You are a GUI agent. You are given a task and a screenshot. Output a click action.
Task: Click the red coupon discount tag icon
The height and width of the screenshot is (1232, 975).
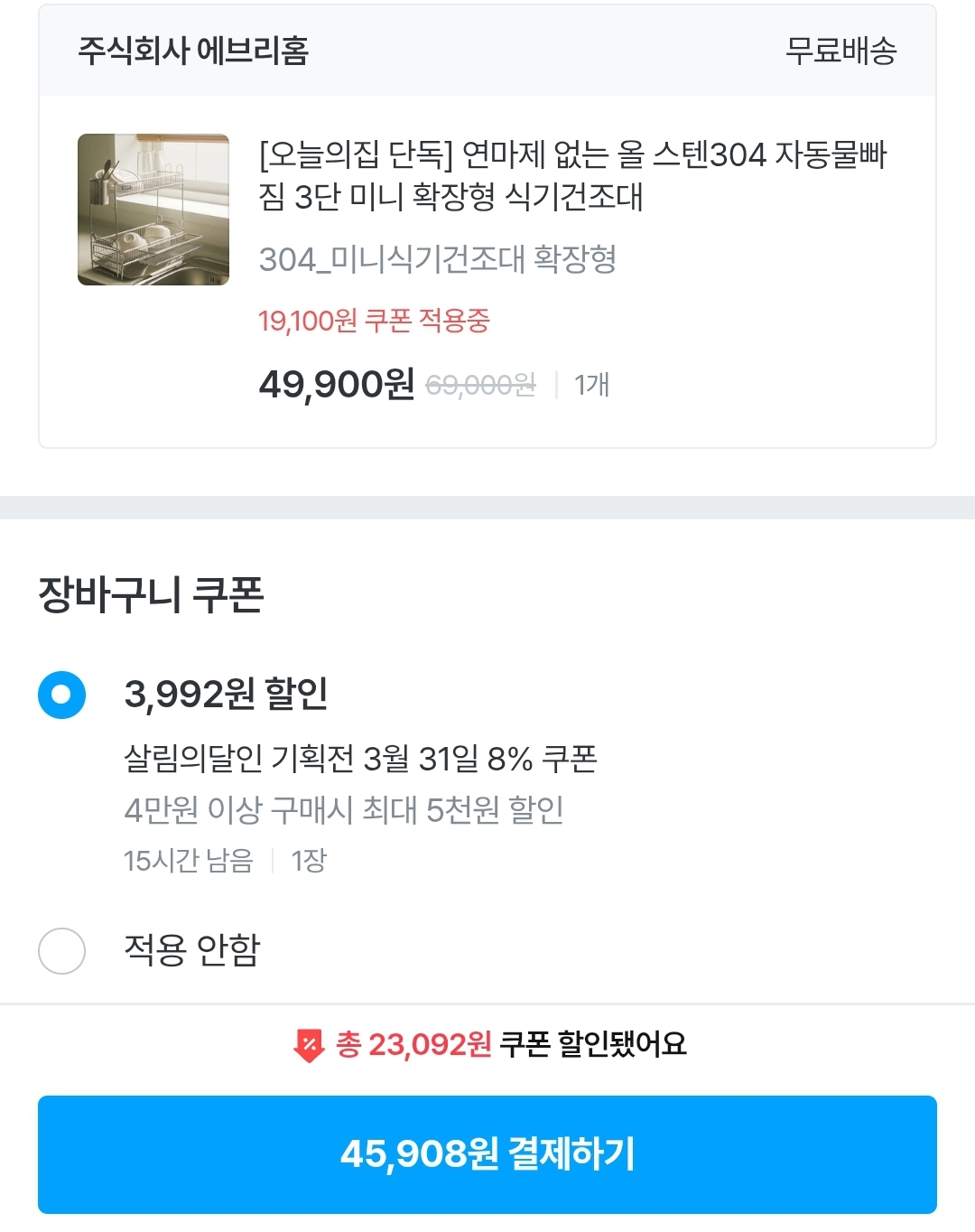(309, 1046)
